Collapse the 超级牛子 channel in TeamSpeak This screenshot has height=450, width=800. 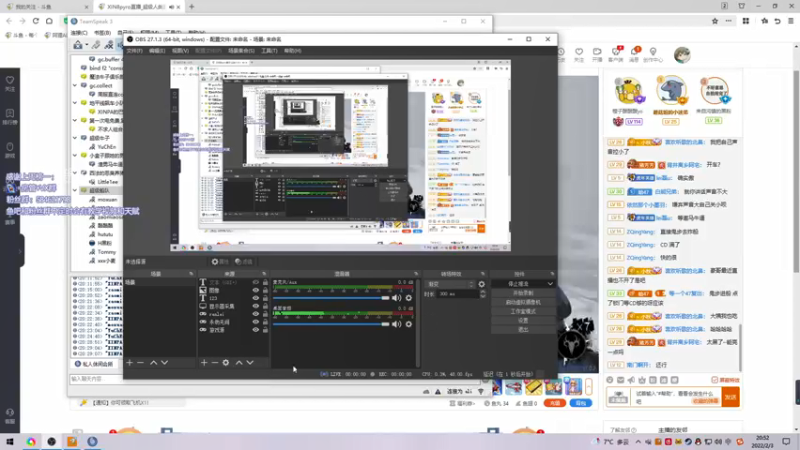coord(75,138)
